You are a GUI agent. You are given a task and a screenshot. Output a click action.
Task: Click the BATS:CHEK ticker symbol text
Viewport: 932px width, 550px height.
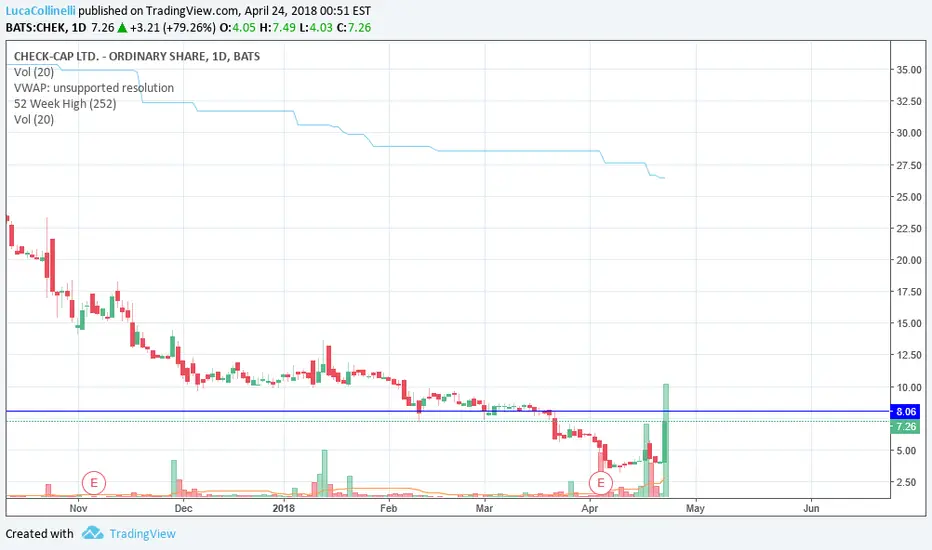(36, 27)
